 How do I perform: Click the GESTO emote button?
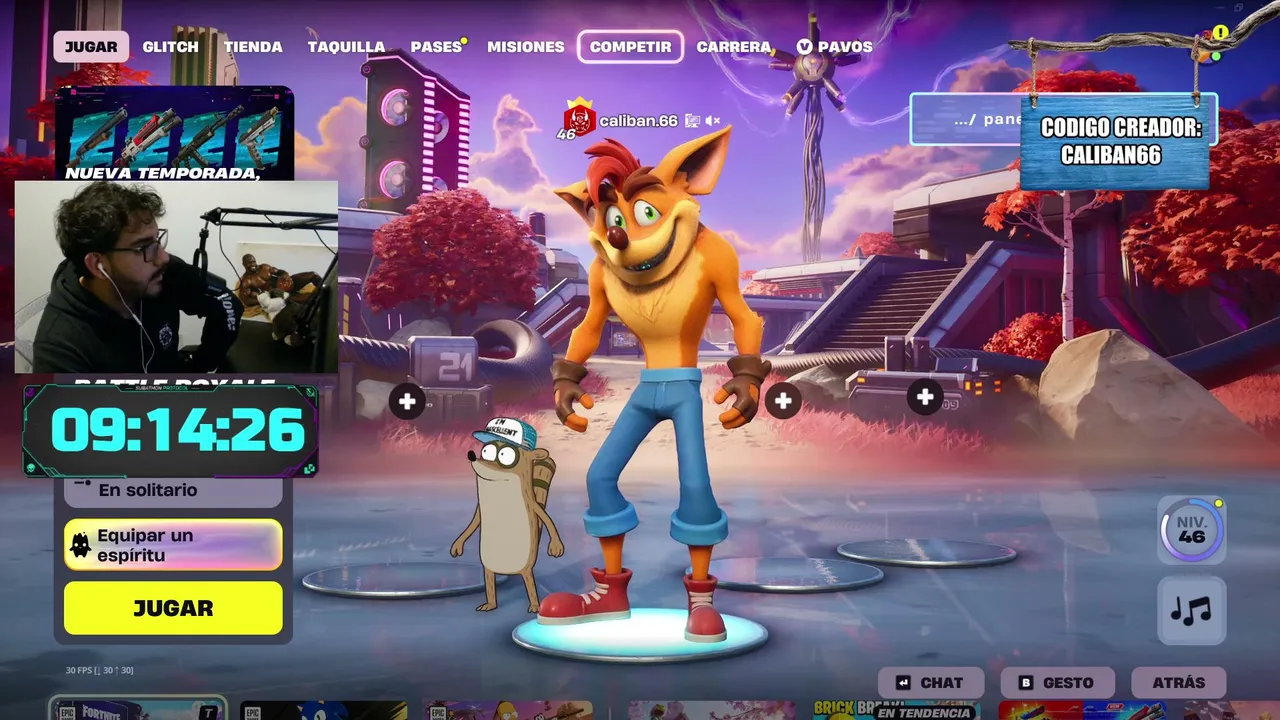(x=1057, y=683)
